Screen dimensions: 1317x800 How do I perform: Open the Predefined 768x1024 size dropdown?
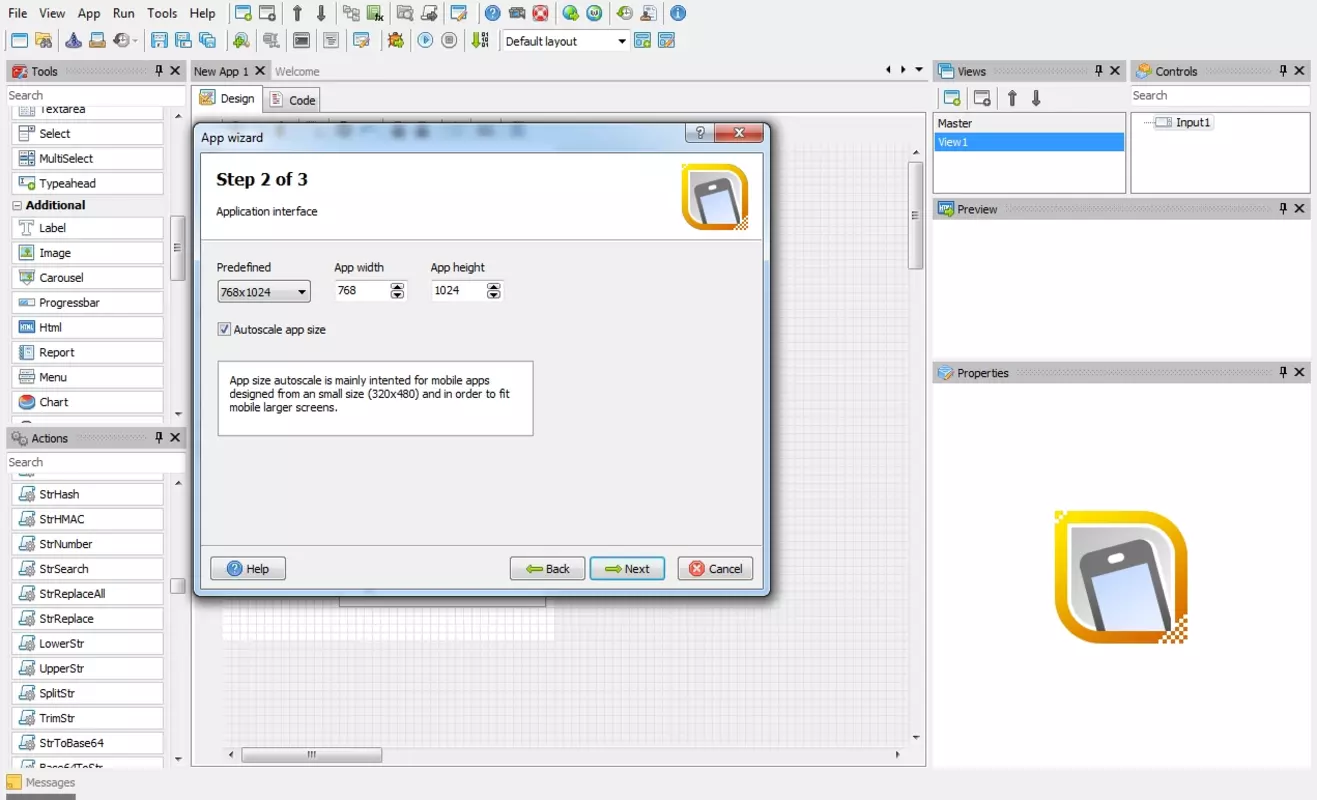point(264,292)
